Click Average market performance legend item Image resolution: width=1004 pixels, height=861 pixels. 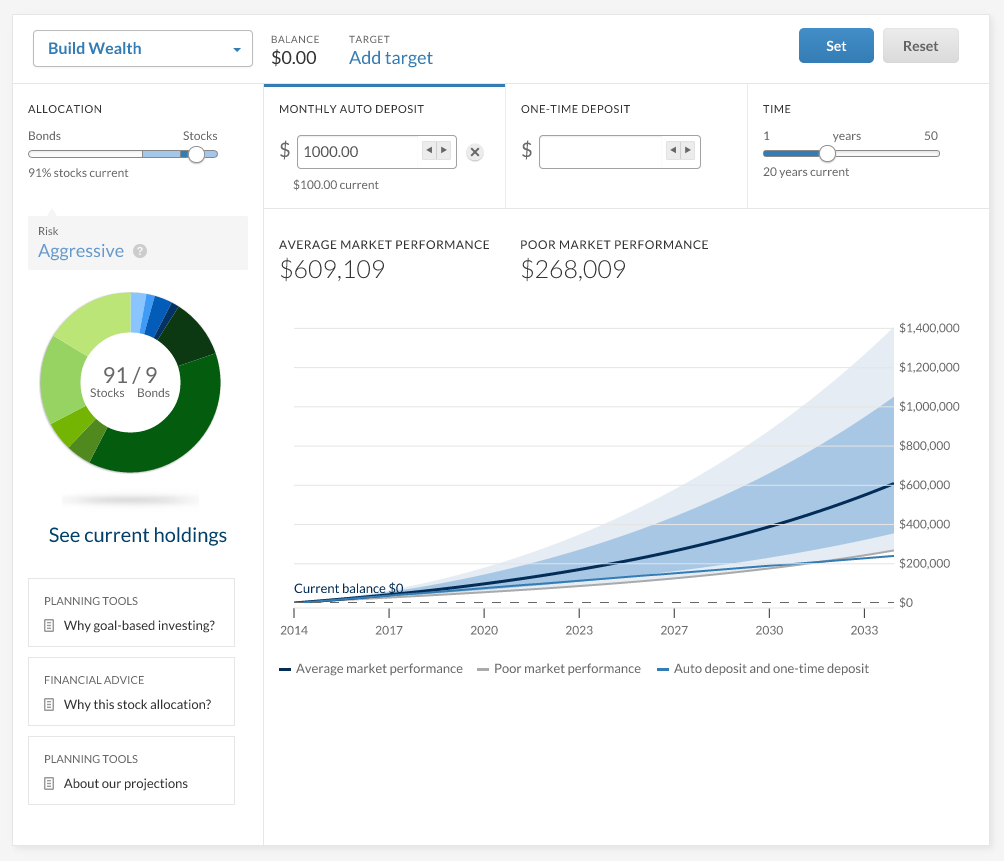371,669
